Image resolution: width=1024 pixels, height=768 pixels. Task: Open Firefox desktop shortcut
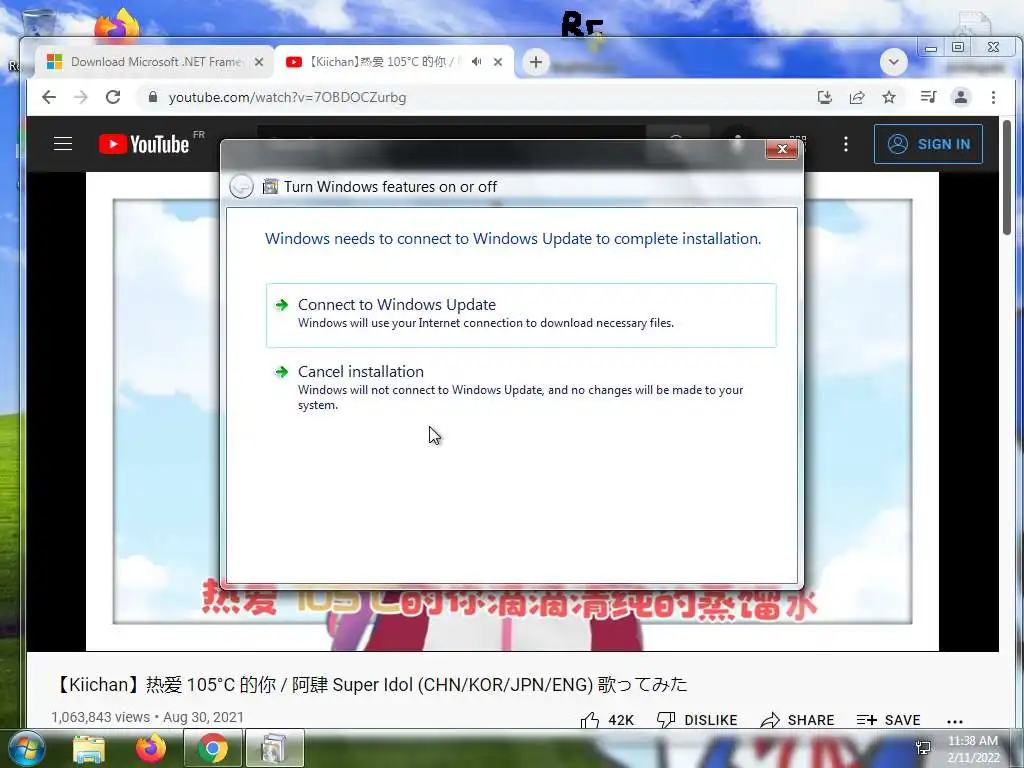[117, 27]
